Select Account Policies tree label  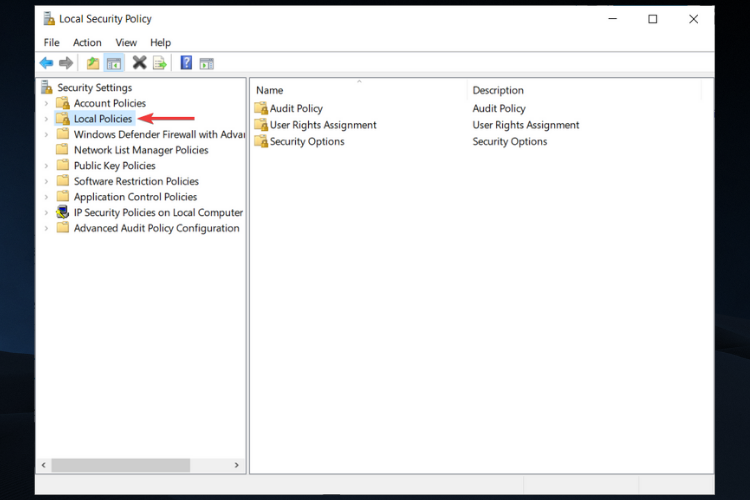pos(110,103)
